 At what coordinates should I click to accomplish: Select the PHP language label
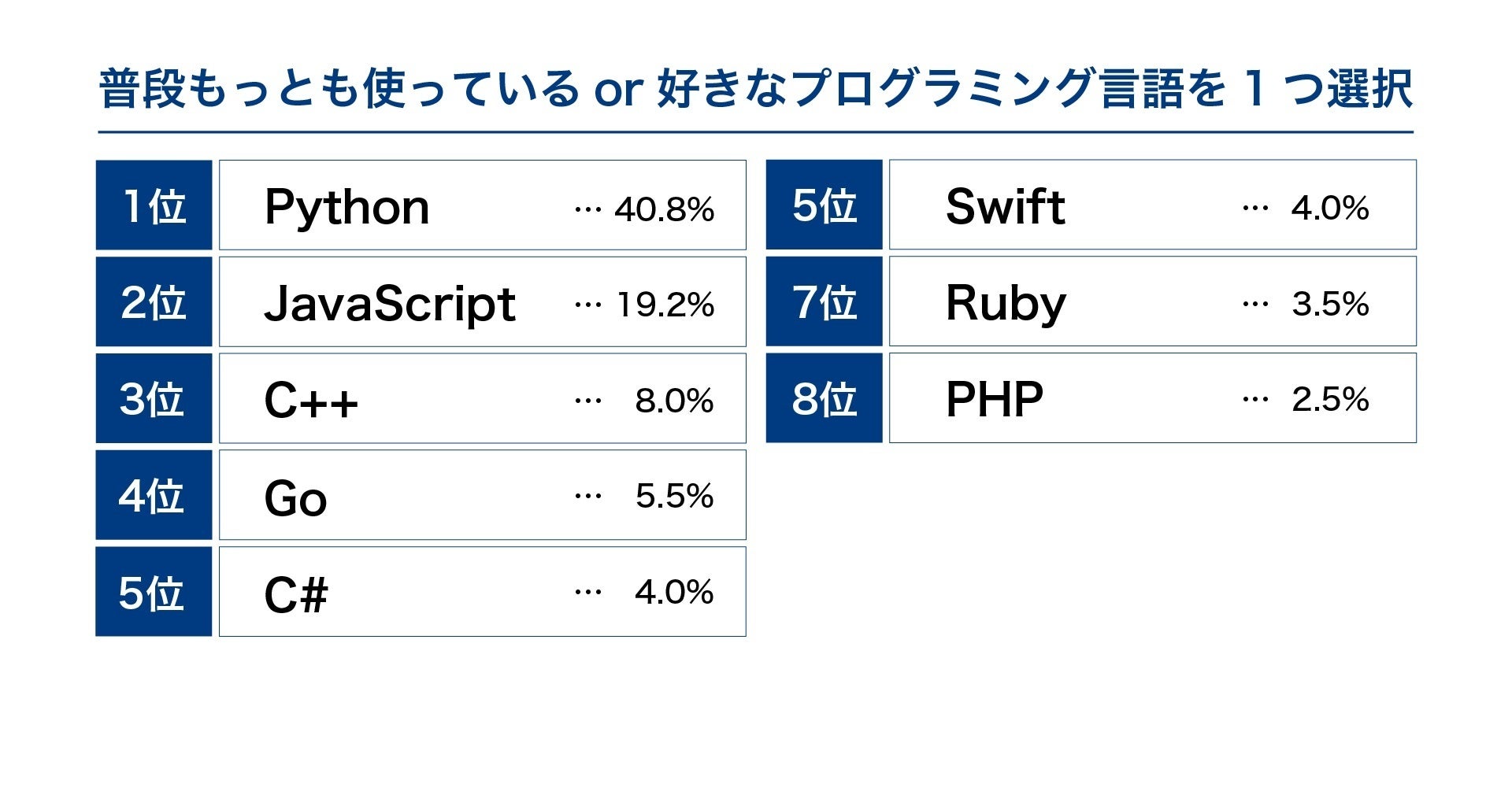pyautogui.click(x=994, y=400)
